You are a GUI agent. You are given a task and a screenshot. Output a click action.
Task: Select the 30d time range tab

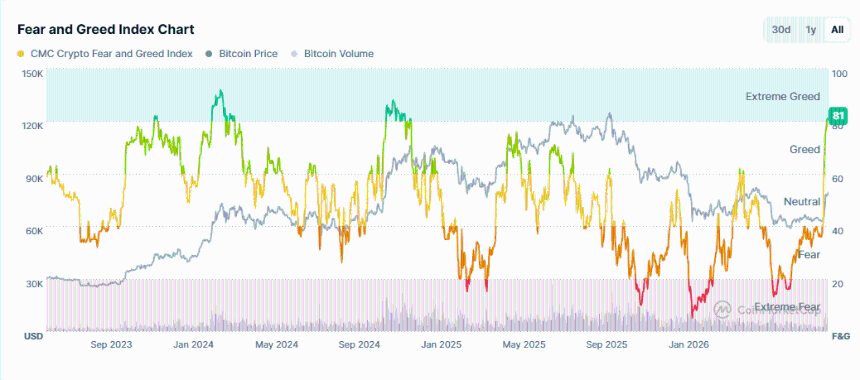pos(781,30)
